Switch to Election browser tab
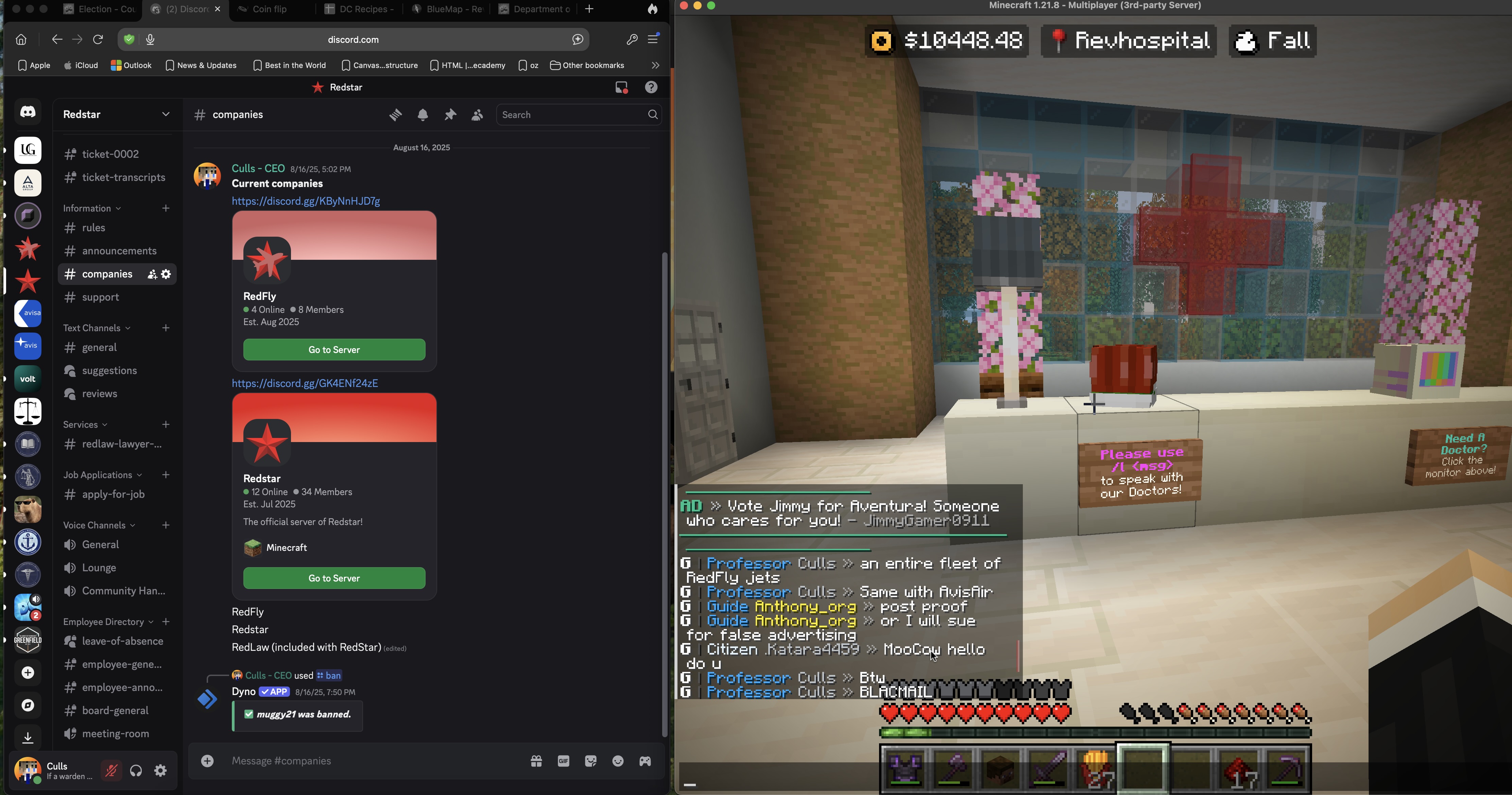This screenshot has height=795, width=1512. pyautogui.click(x=100, y=10)
